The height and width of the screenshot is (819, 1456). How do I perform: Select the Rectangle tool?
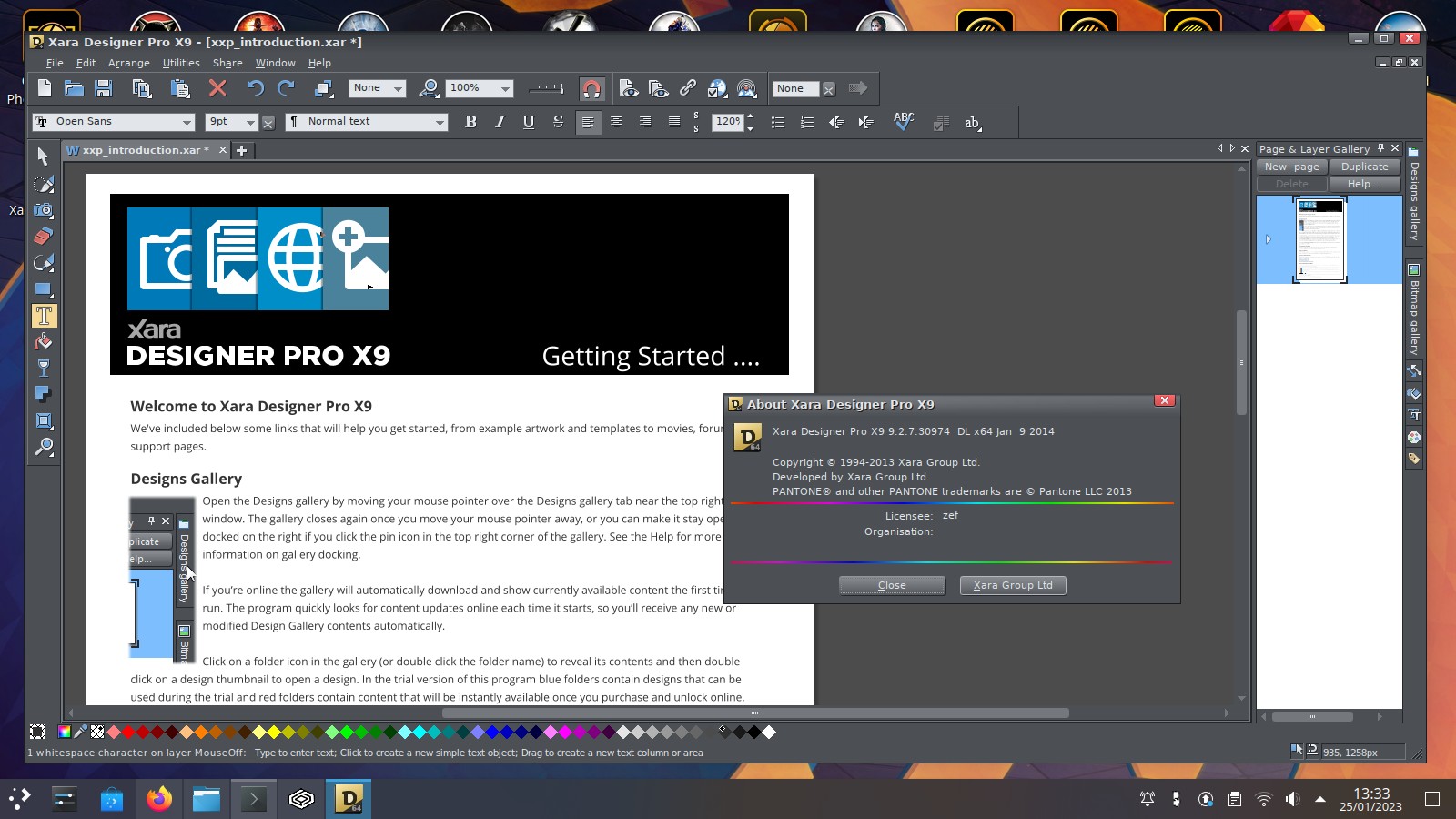(x=43, y=289)
